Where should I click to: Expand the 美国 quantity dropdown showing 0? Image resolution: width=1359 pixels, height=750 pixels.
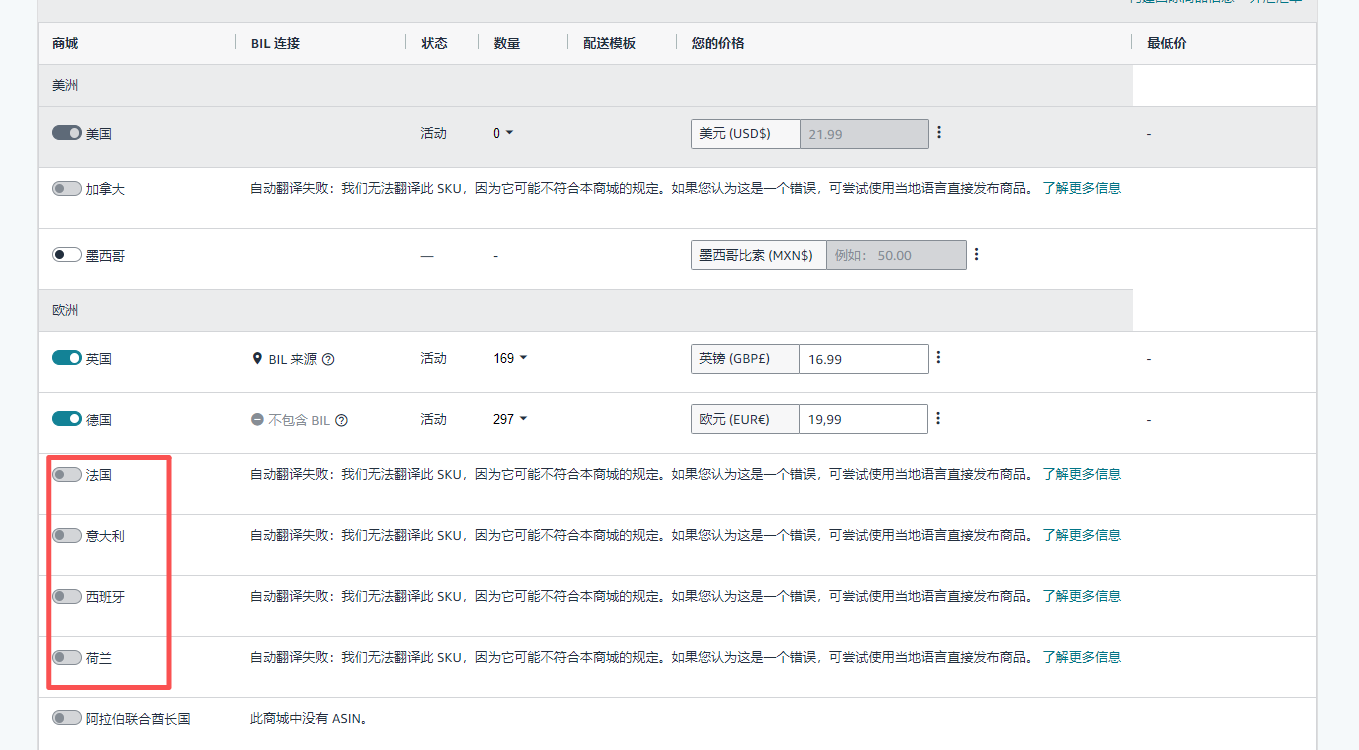[503, 133]
